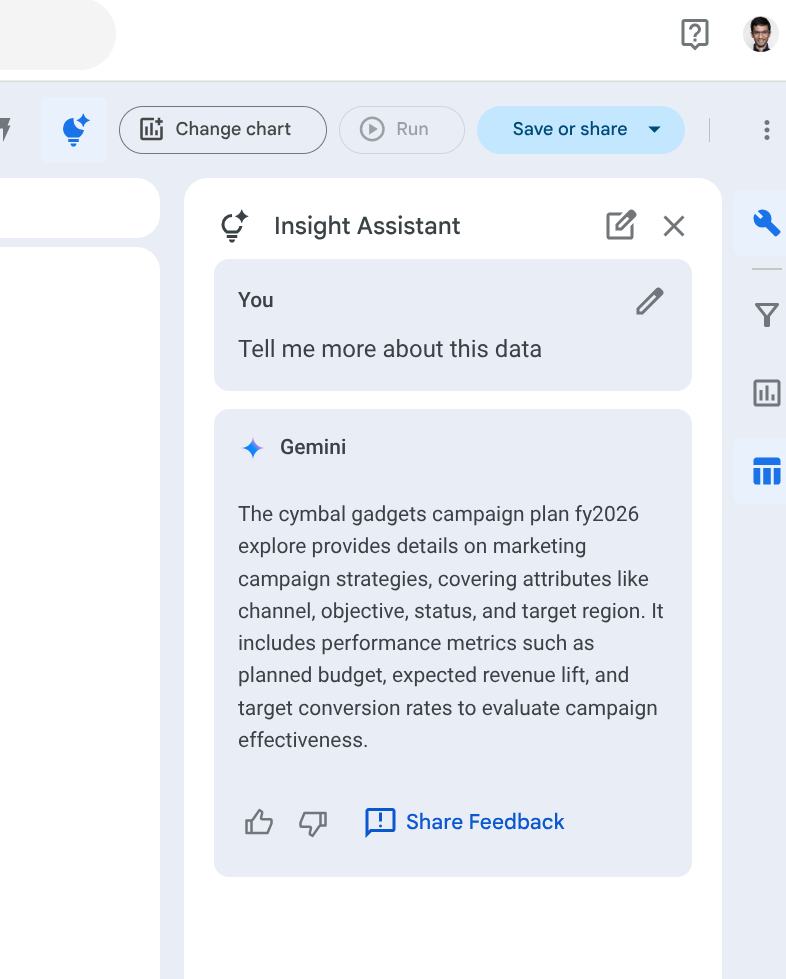Close the Insight Assistant panel
Screen dimensions: 786x979
tap(673, 226)
